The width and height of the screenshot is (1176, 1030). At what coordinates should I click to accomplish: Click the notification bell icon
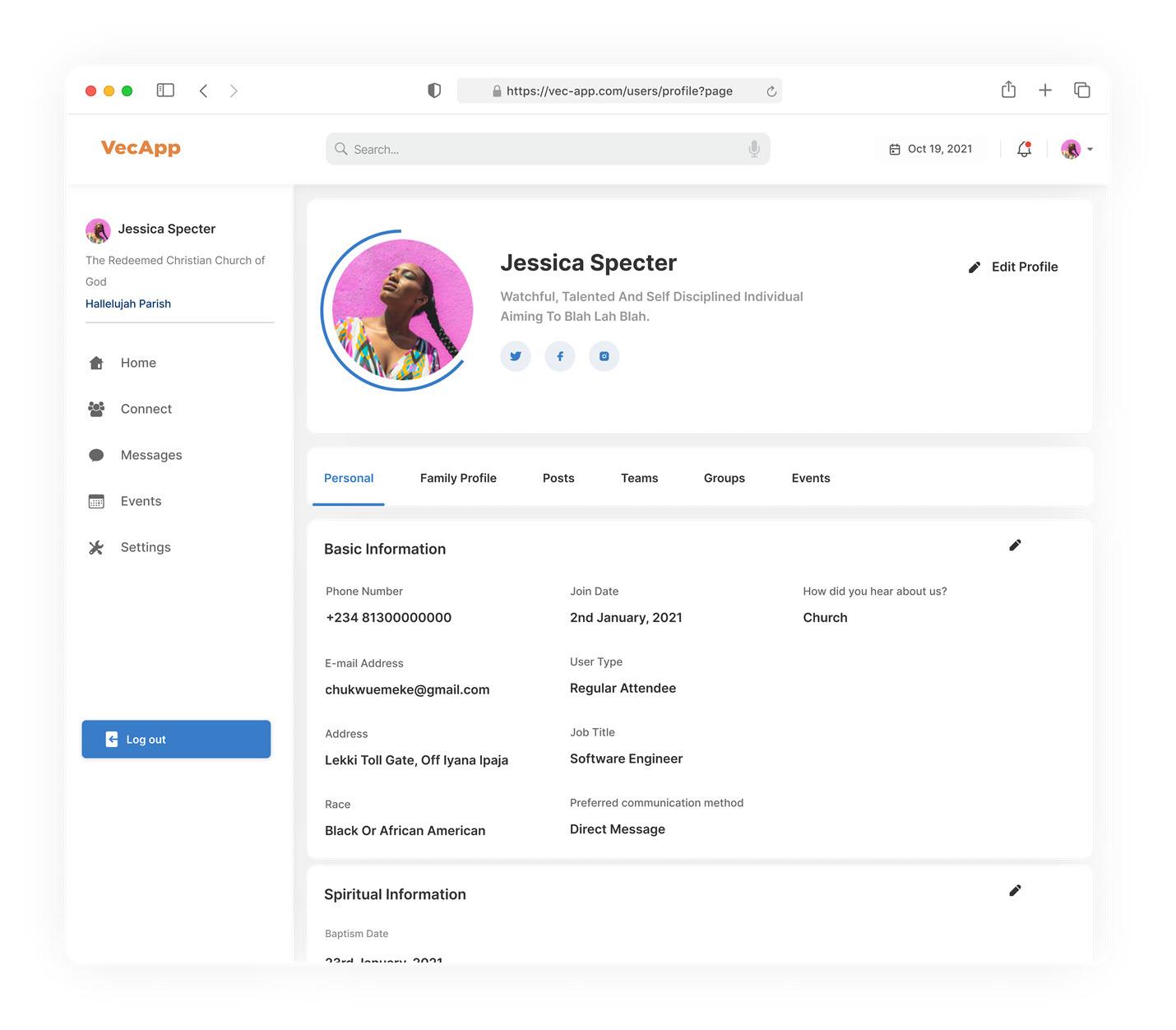[1024, 149]
